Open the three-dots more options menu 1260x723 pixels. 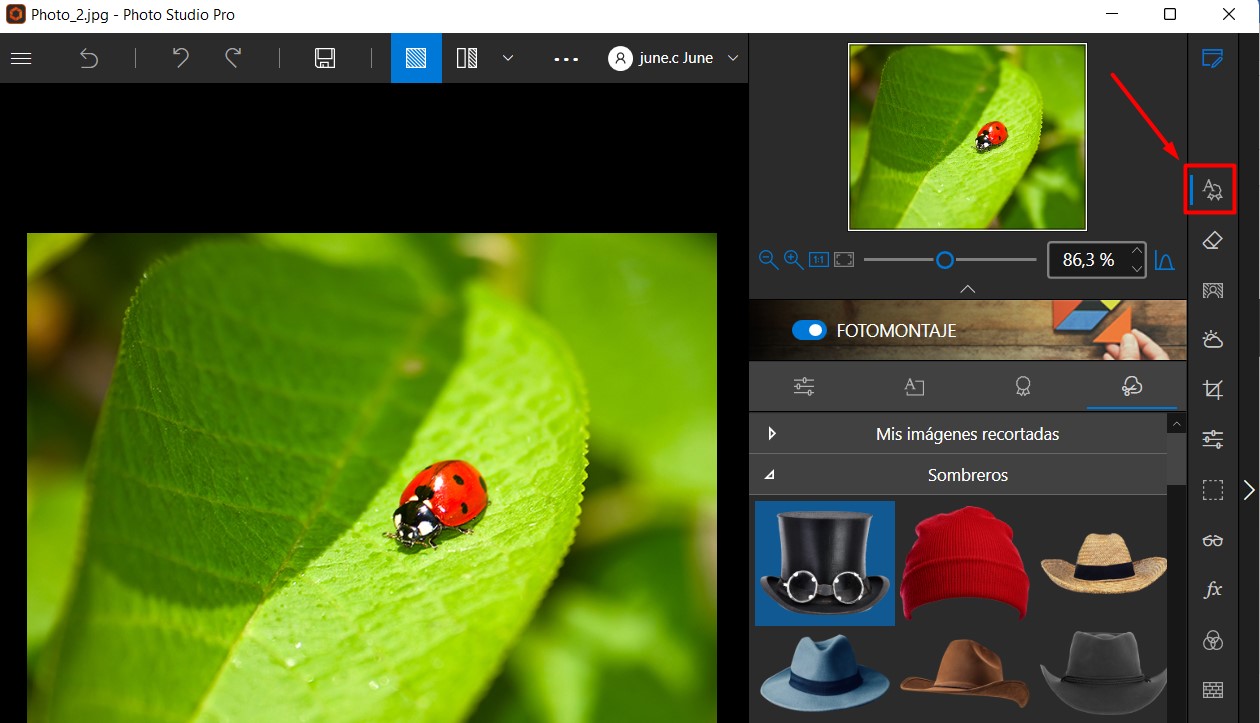(x=567, y=59)
